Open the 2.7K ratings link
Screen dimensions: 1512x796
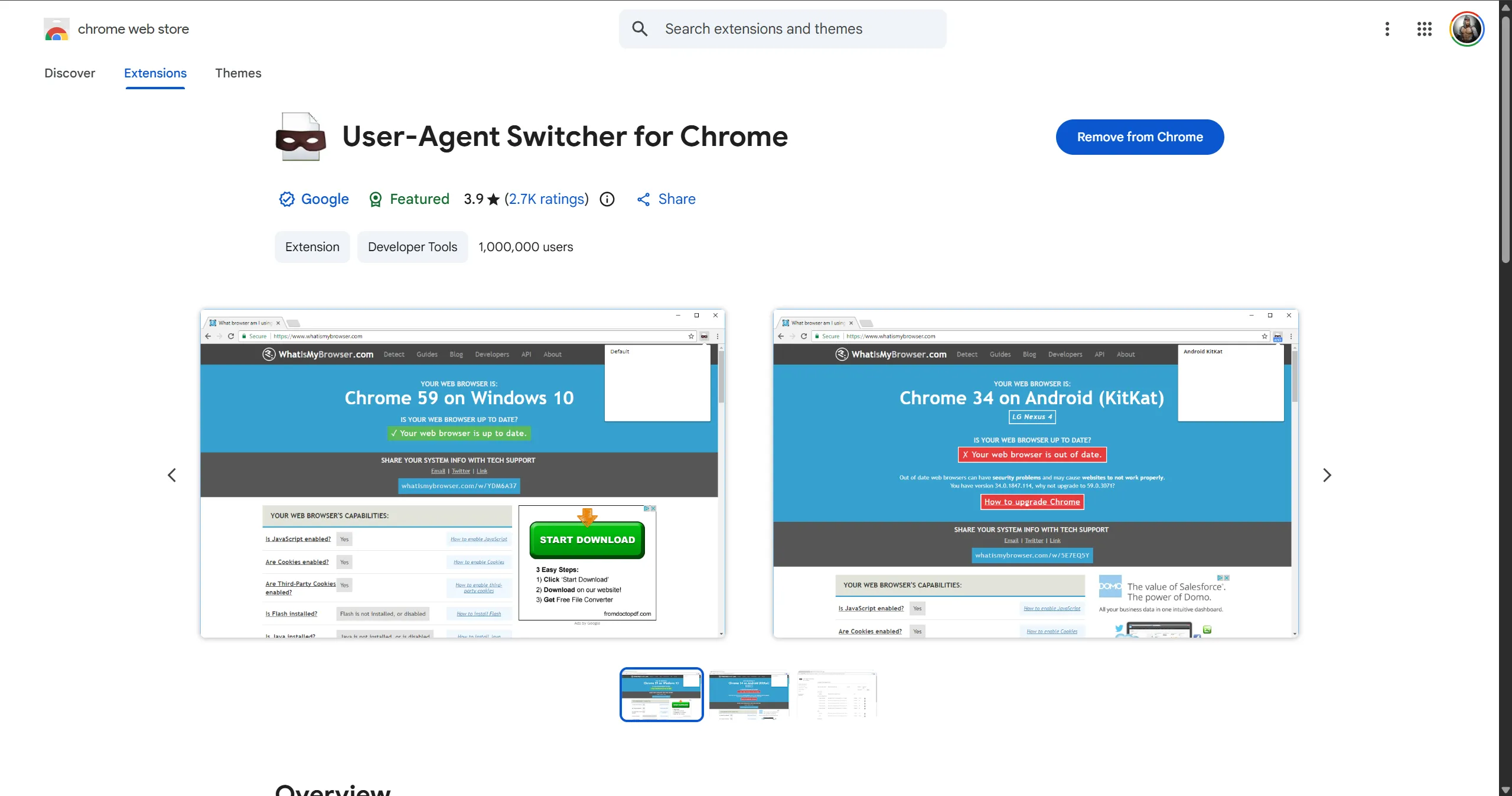546,199
